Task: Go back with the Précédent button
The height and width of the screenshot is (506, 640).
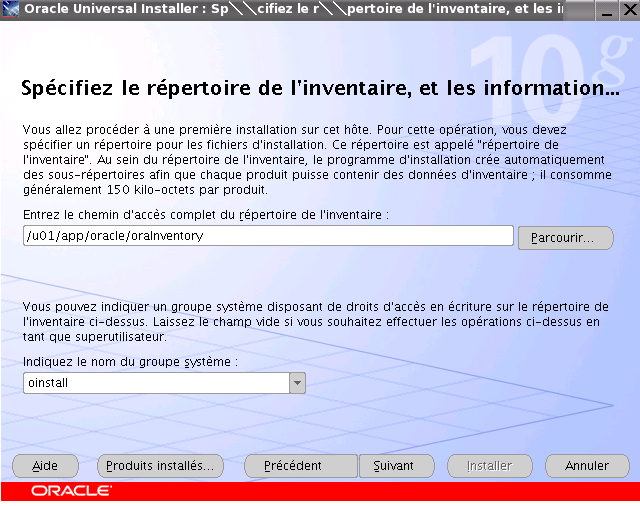Action: tap(301, 466)
